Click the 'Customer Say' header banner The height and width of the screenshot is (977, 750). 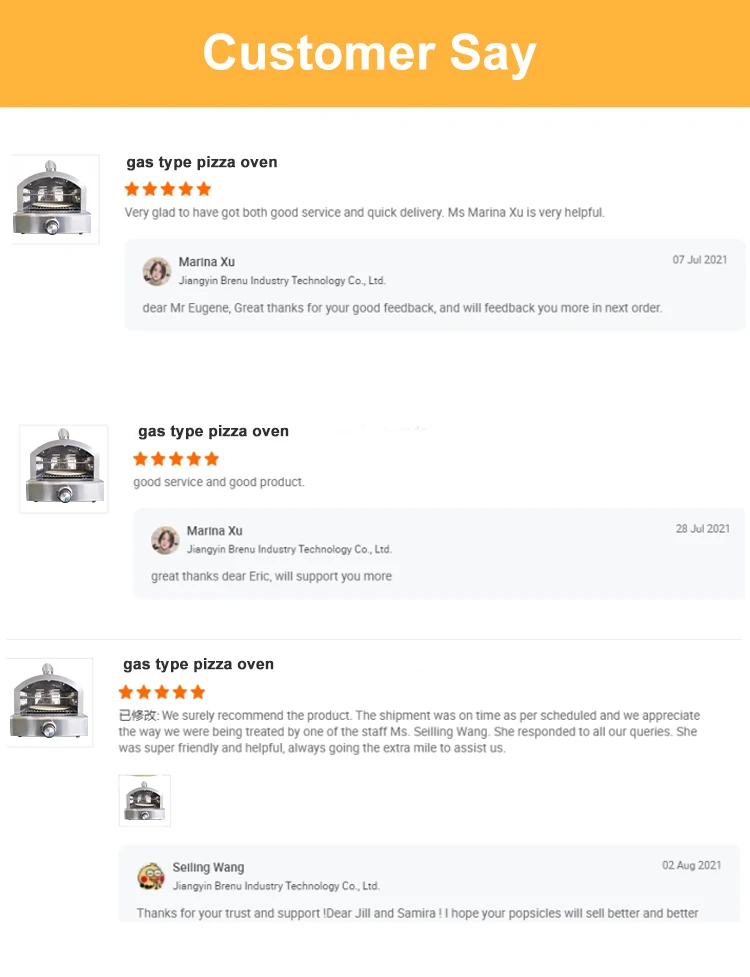[370, 53]
